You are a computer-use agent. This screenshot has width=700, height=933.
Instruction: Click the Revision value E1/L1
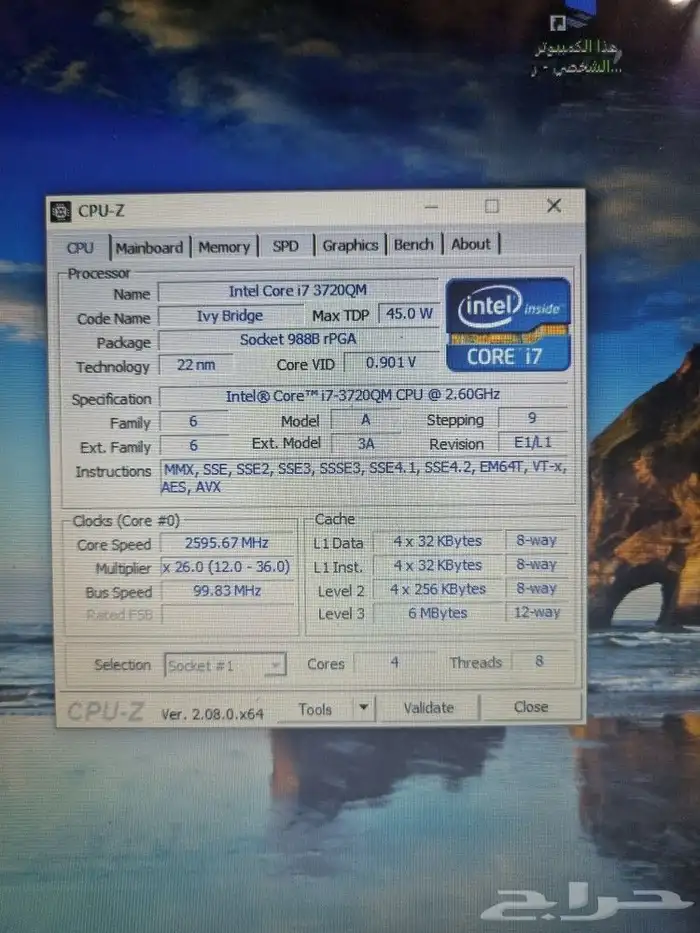coord(533,443)
